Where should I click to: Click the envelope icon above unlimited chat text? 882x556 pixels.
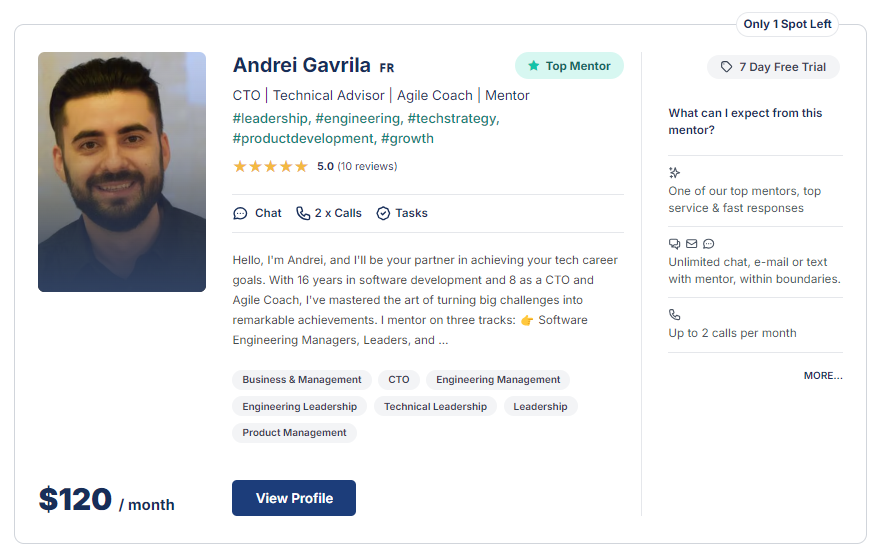tap(692, 244)
